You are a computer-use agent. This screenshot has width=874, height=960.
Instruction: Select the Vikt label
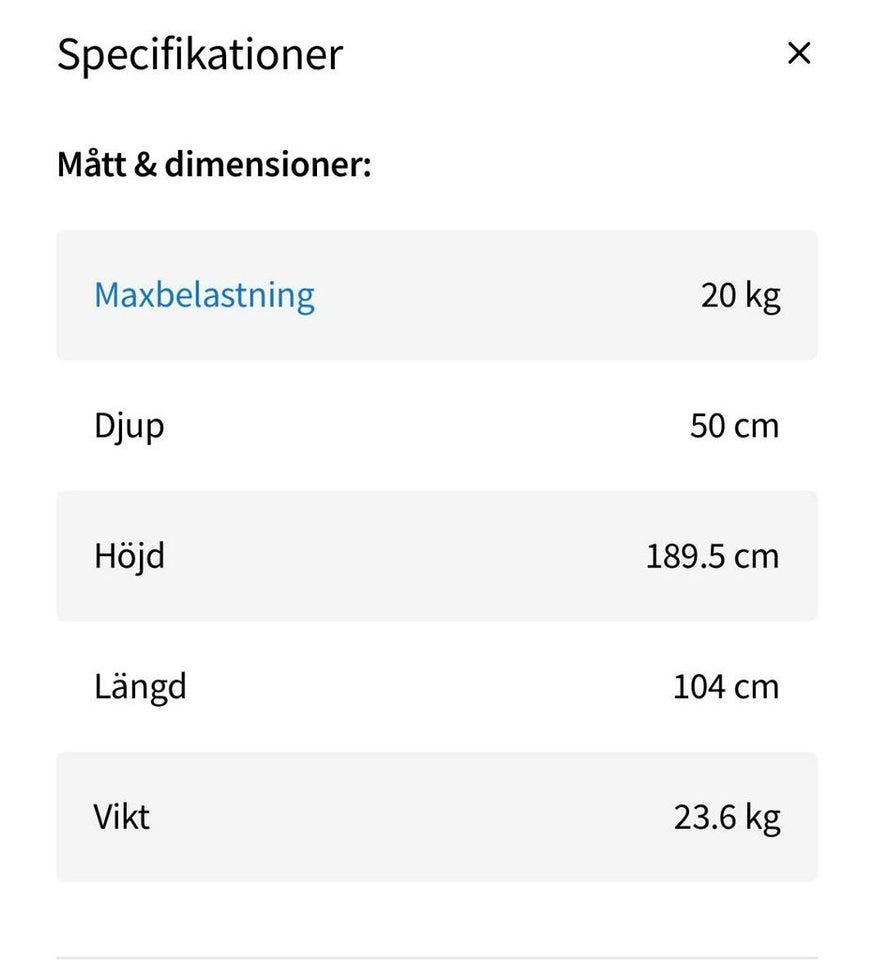click(x=122, y=817)
